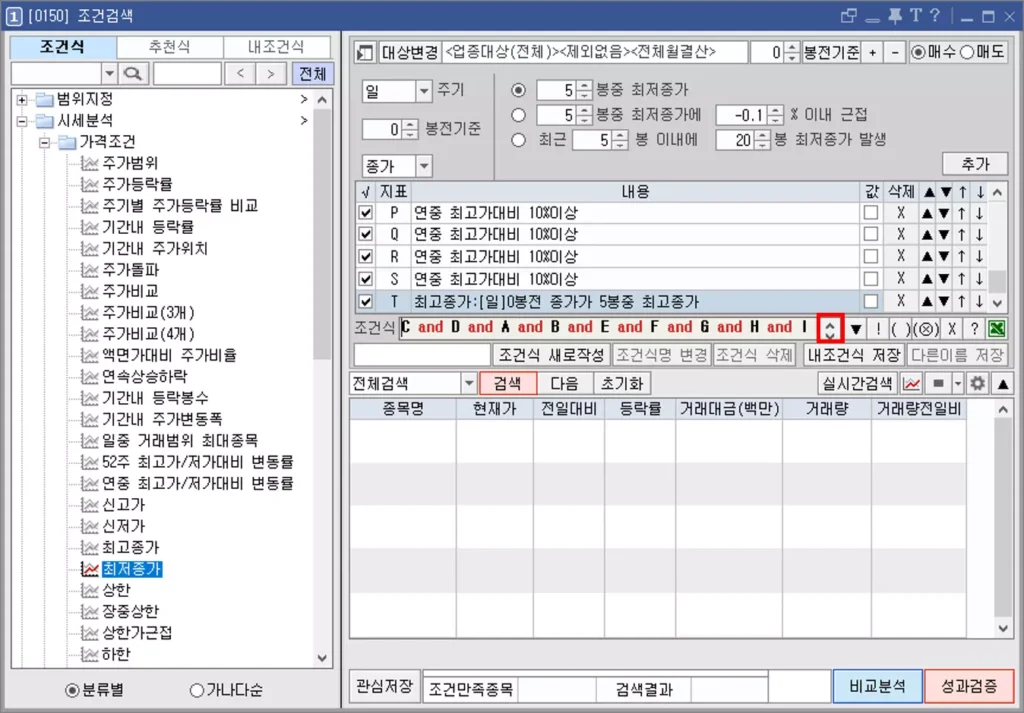This screenshot has height=713, width=1024.
Task: Move condition P to bottom with ↓ arrow
Action: [x=980, y=213]
